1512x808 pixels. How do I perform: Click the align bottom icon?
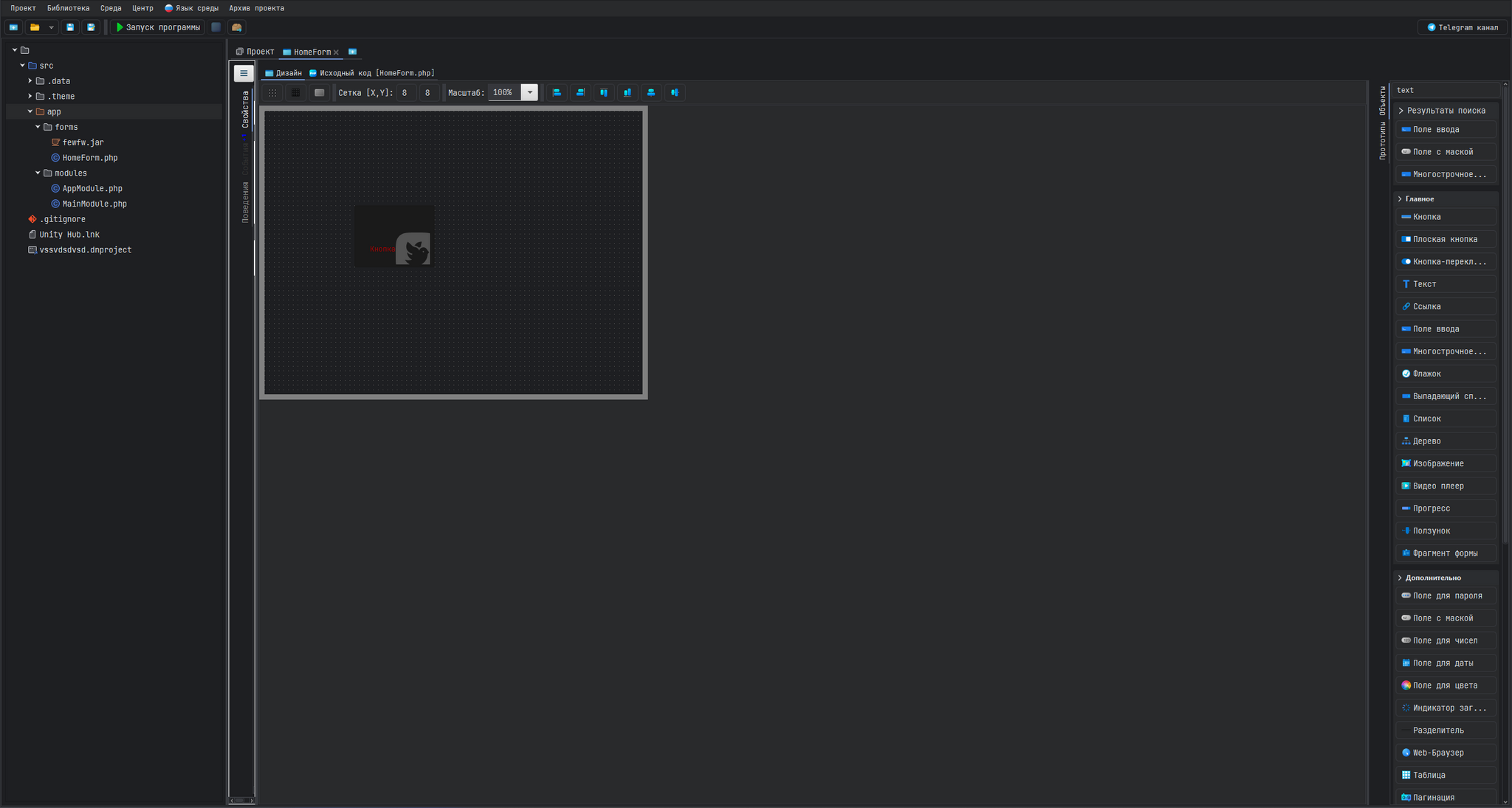[628, 92]
